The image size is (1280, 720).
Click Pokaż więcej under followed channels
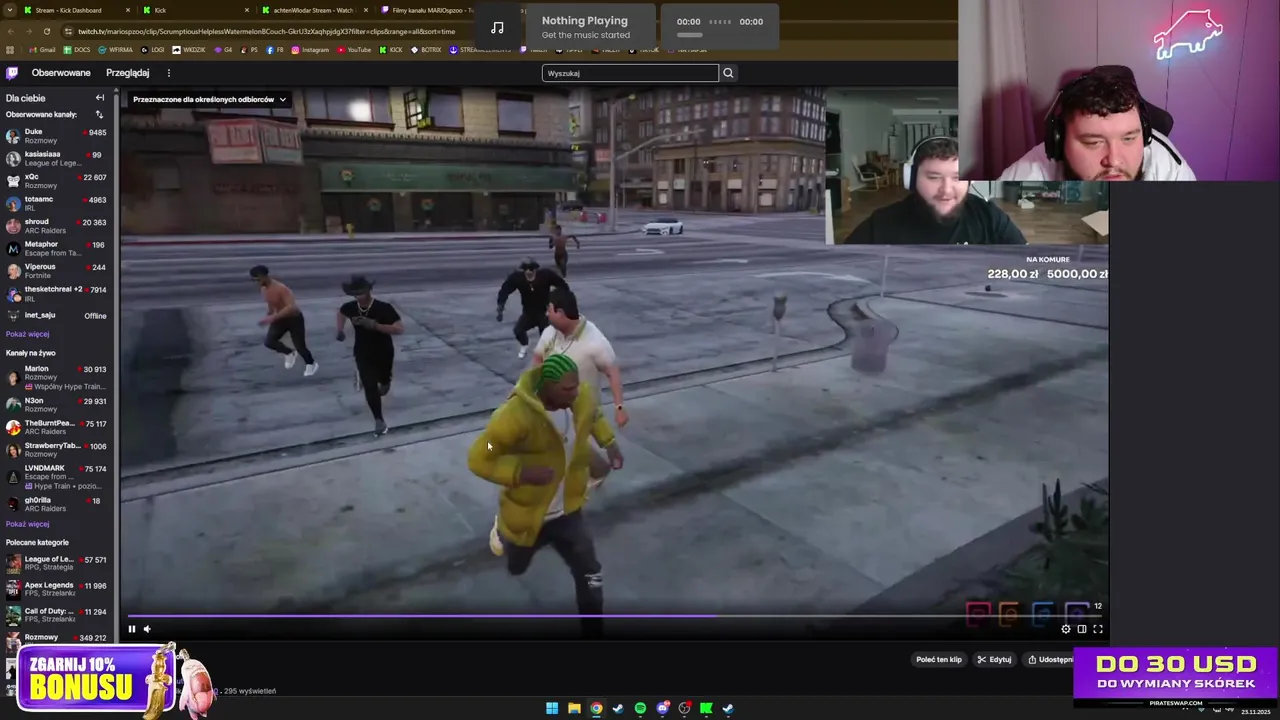pyautogui.click(x=27, y=334)
